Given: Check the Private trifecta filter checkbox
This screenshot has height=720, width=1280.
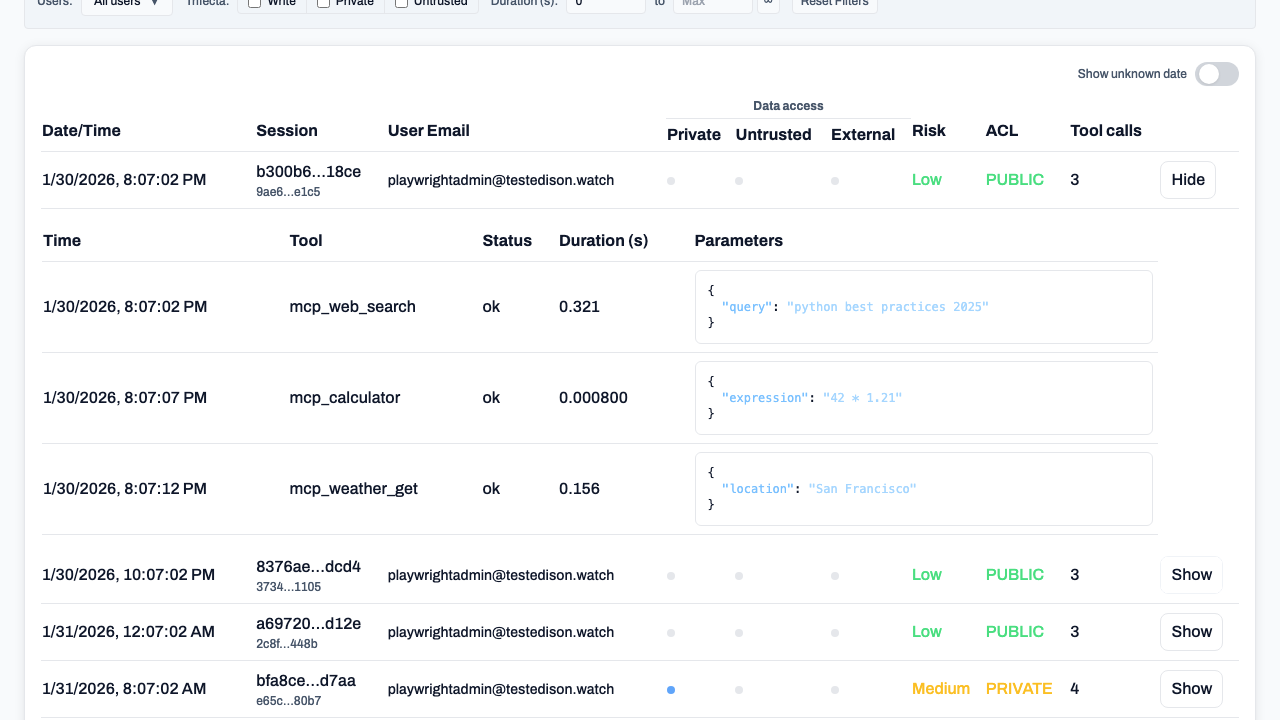Looking at the screenshot, I should [324, 3].
